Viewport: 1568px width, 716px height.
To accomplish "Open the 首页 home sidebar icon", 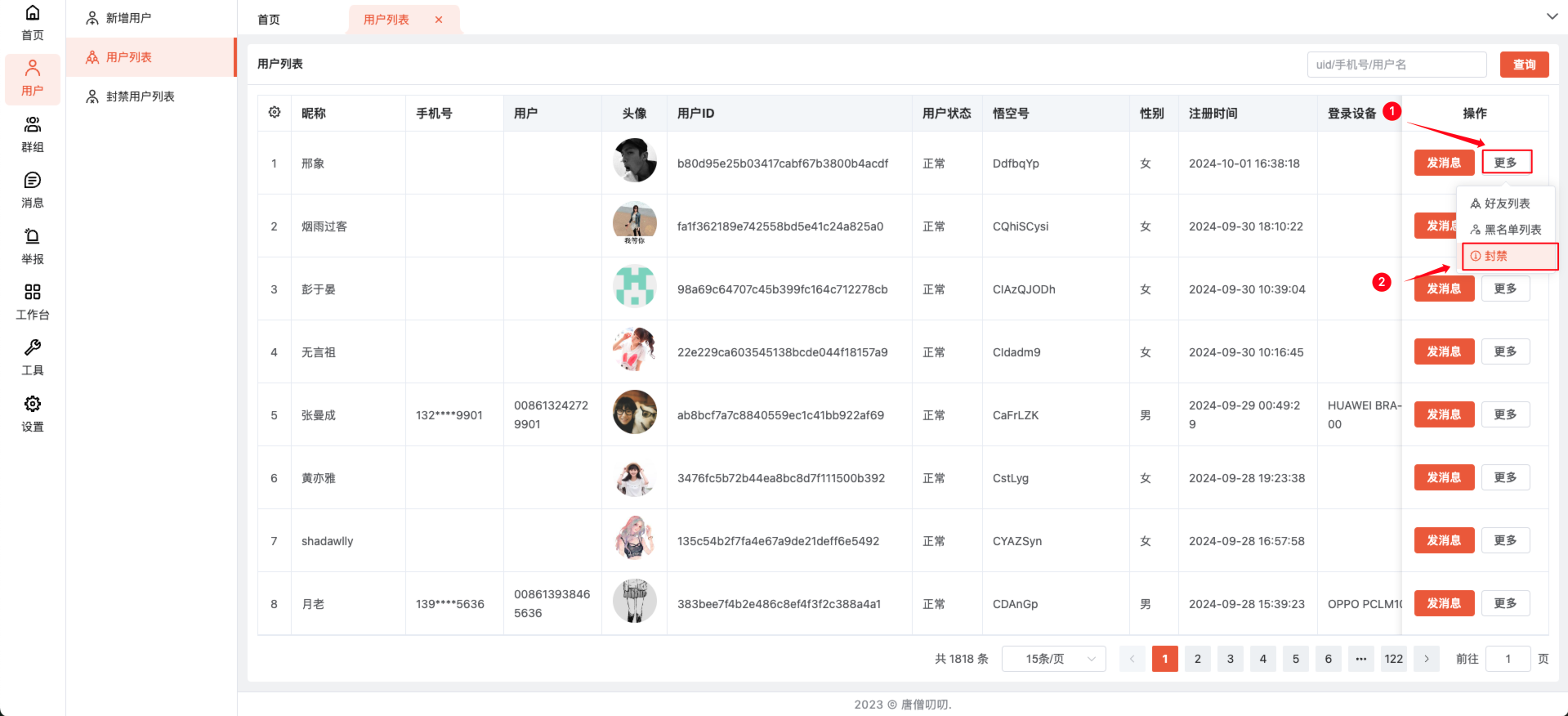I will pos(33,23).
